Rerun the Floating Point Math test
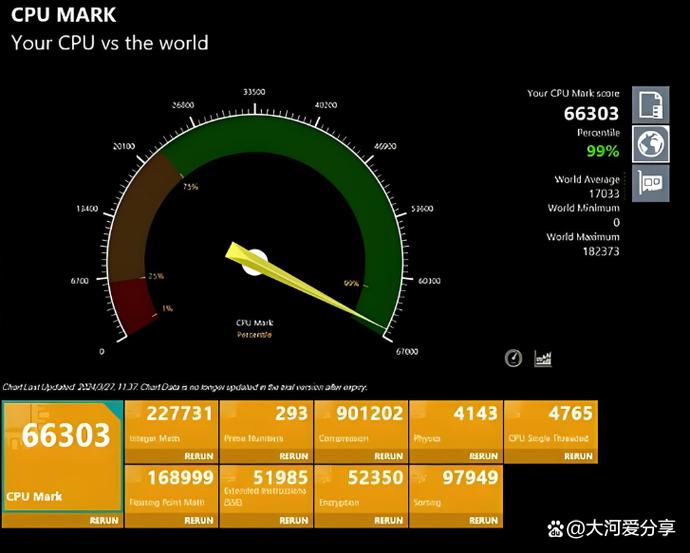The image size is (690, 553). click(x=199, y=520)
